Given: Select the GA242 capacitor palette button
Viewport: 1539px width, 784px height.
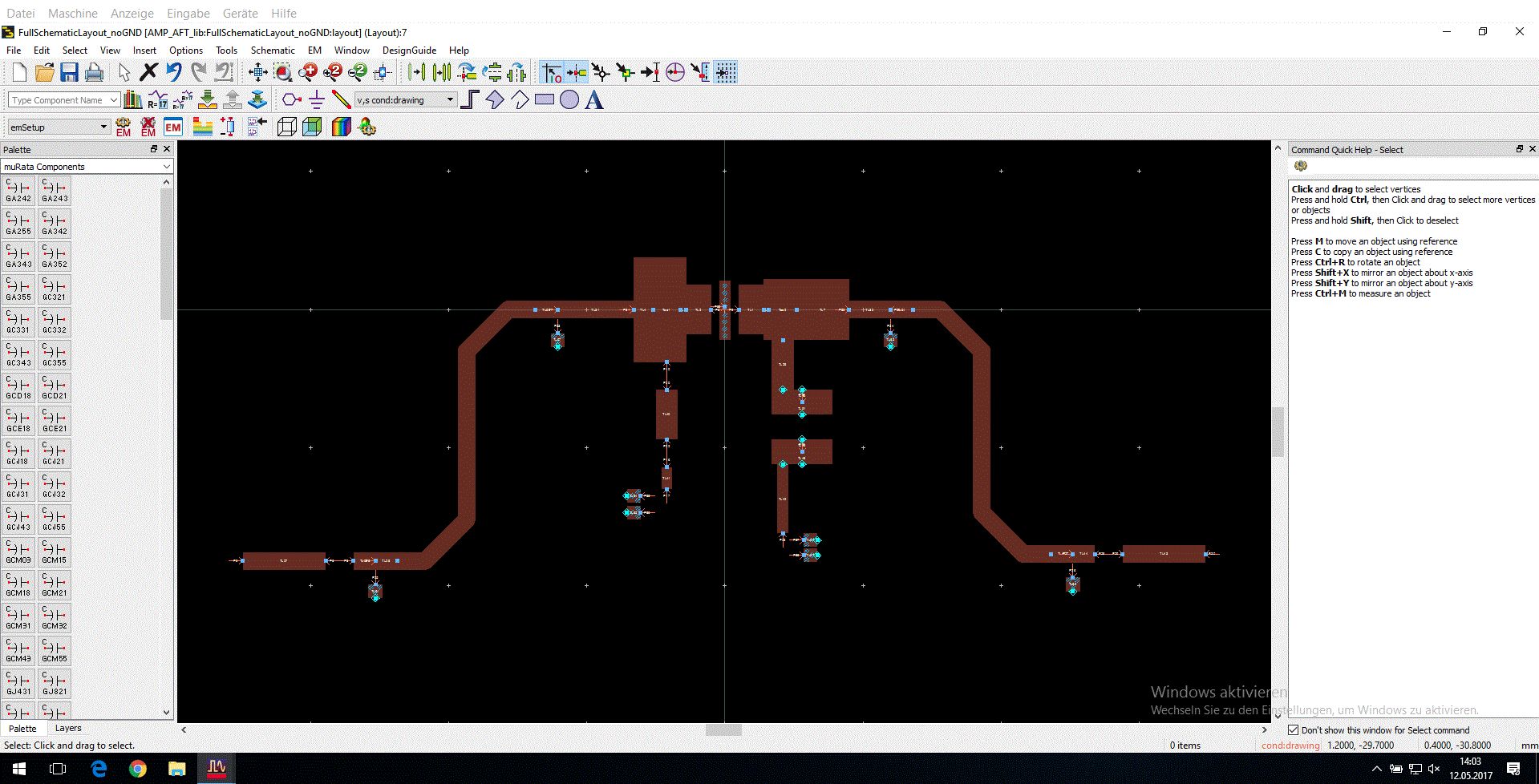Looking at the screenshot, I should [x=18, y=191].
